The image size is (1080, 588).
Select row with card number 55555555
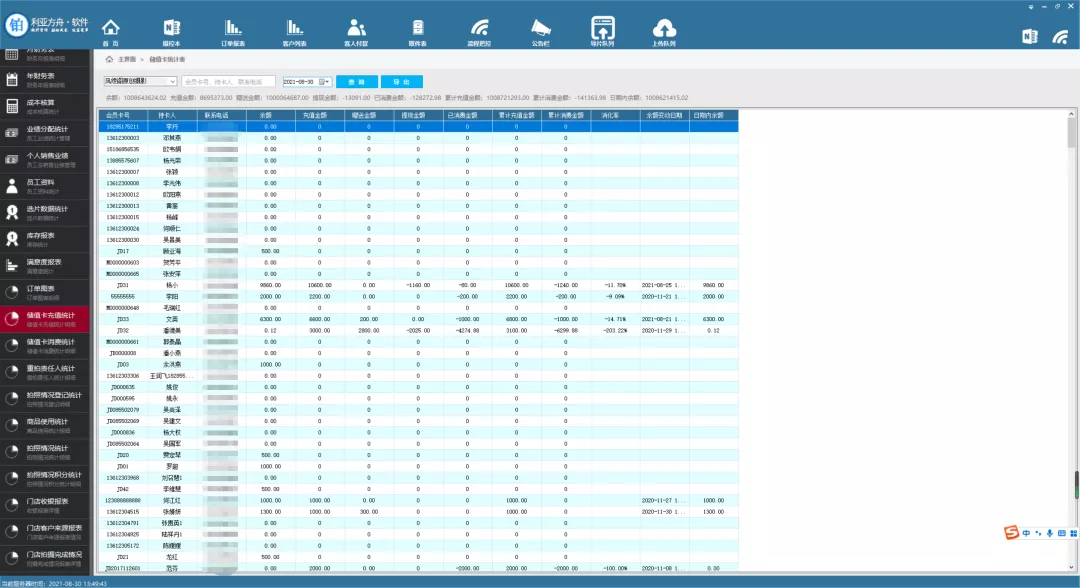coord(418,296)
